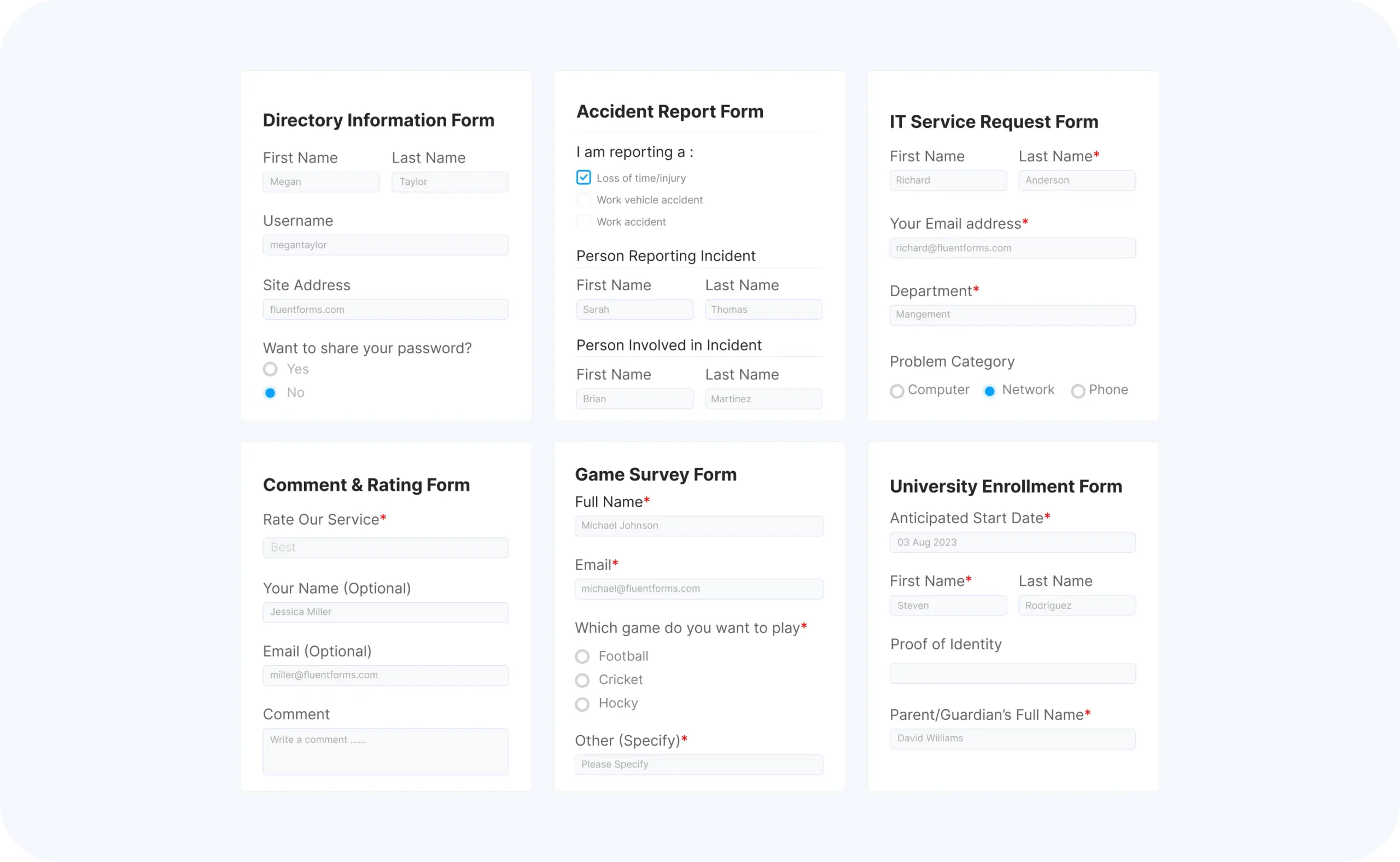This screenshot has width=1400, height=862.
Task: Click Parent/Guardian's Full Name field
Action: coord(1012,738)
